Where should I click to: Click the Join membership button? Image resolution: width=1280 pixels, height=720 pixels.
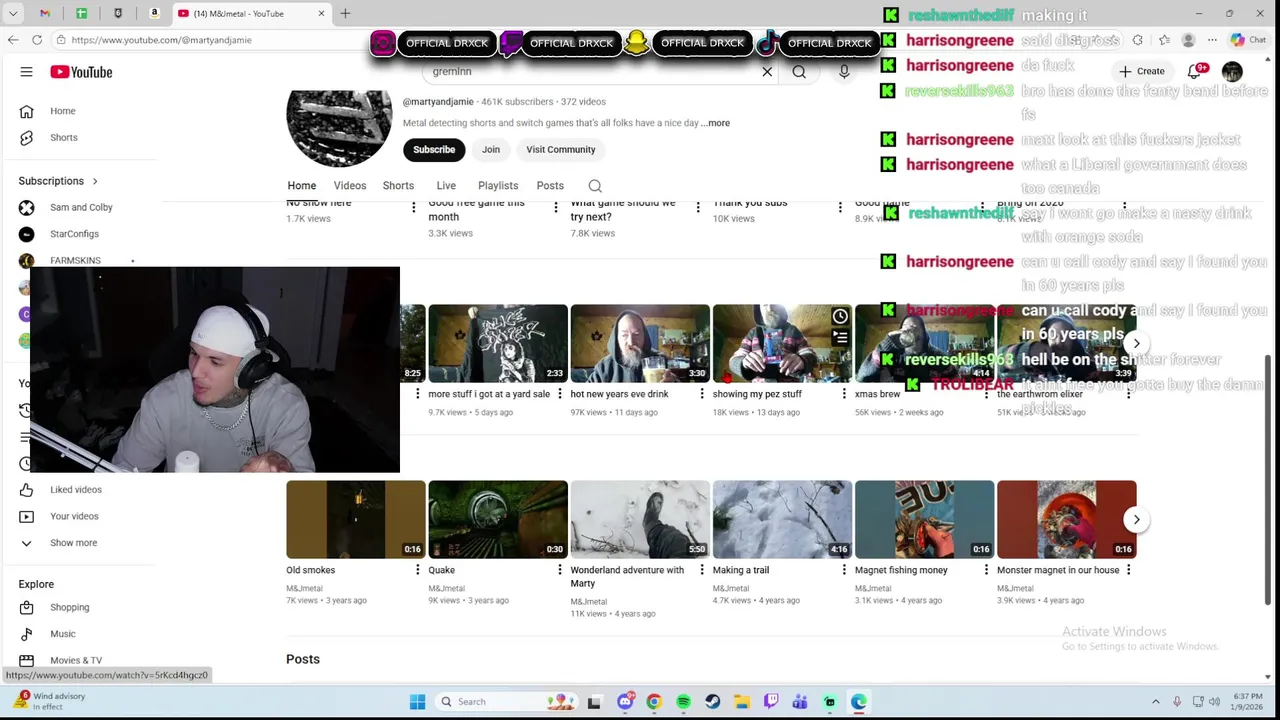click(x=491, y=150)
